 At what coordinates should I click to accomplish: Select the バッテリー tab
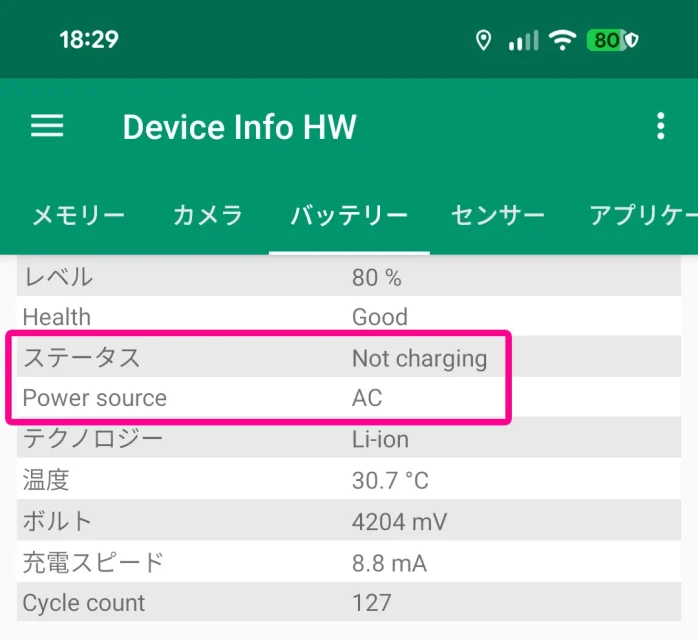point(349,215)
